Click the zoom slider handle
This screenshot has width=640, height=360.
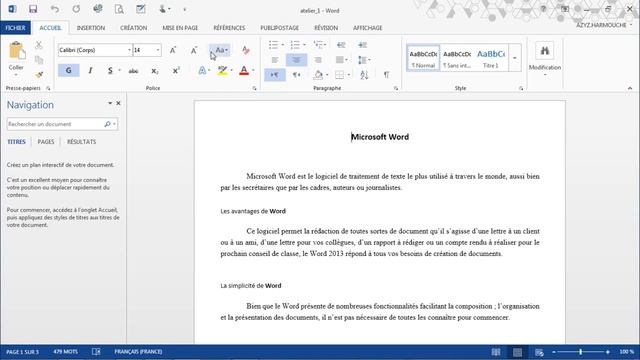click(x=580, y=352)
